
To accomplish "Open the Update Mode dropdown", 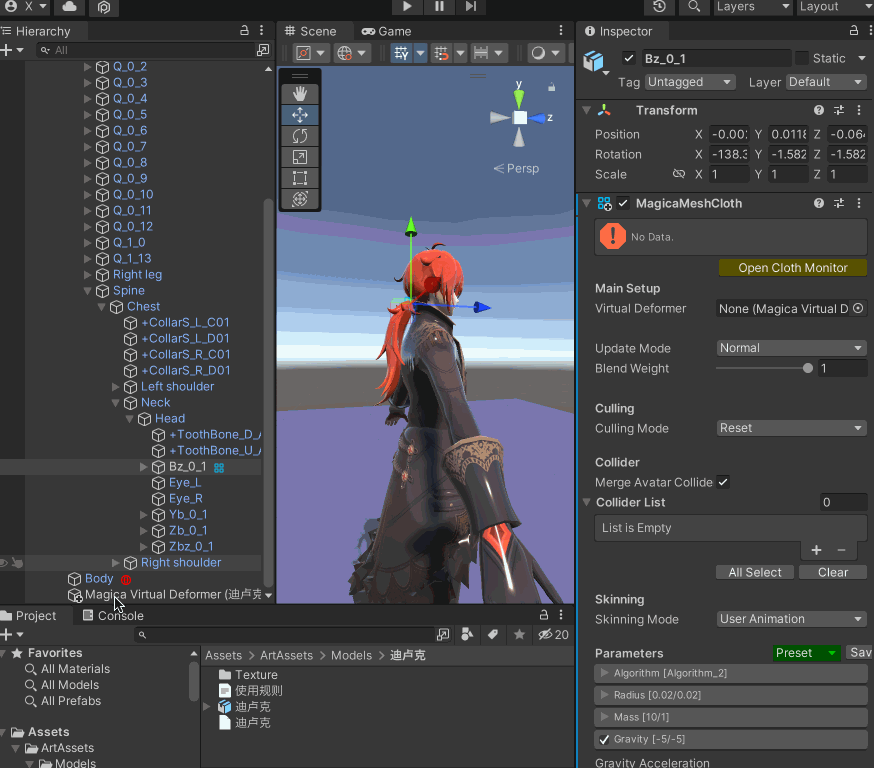I will tap(791, 348).
